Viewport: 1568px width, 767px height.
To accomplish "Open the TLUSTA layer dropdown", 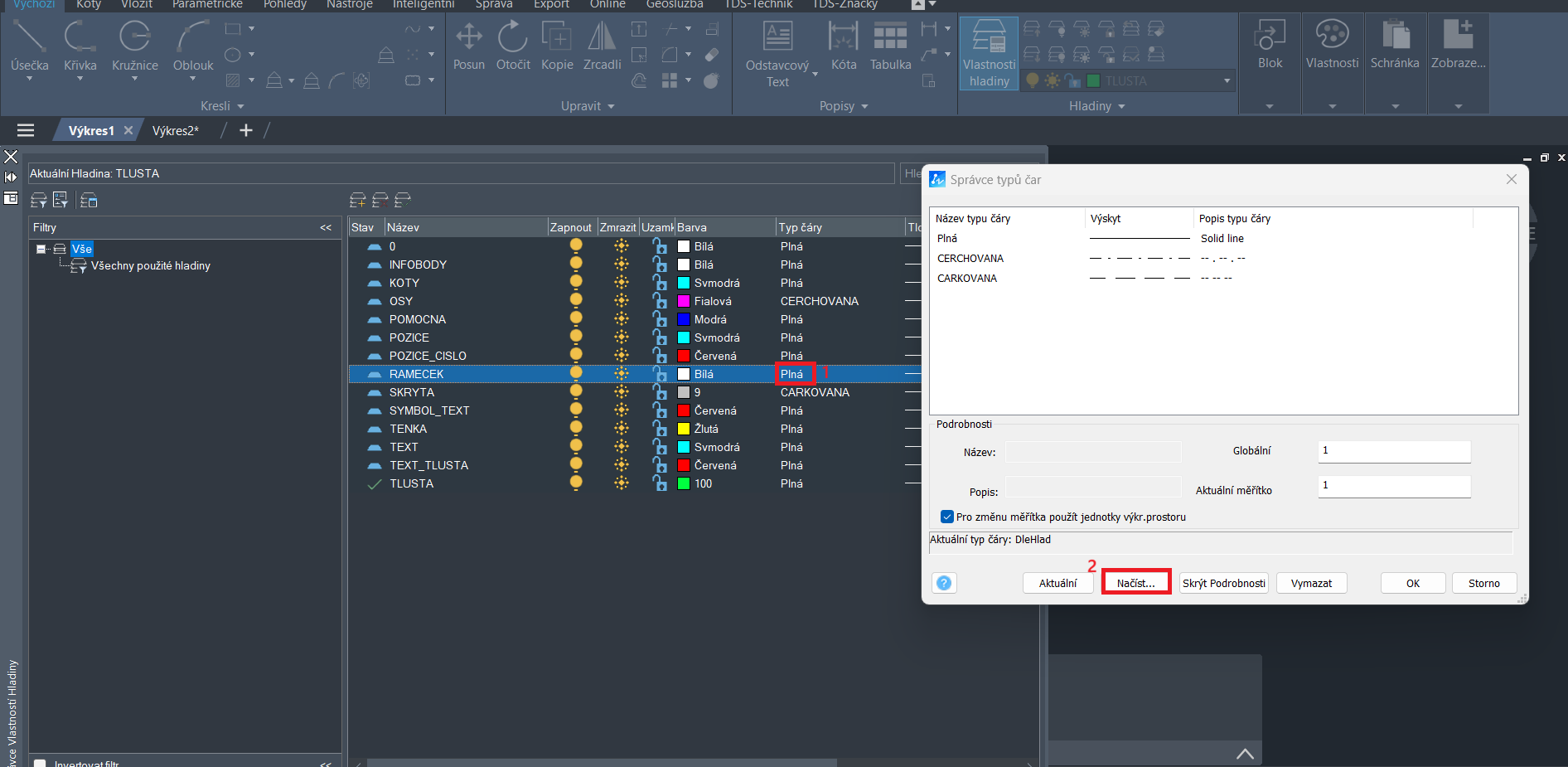I will [x=1227, y=80].
